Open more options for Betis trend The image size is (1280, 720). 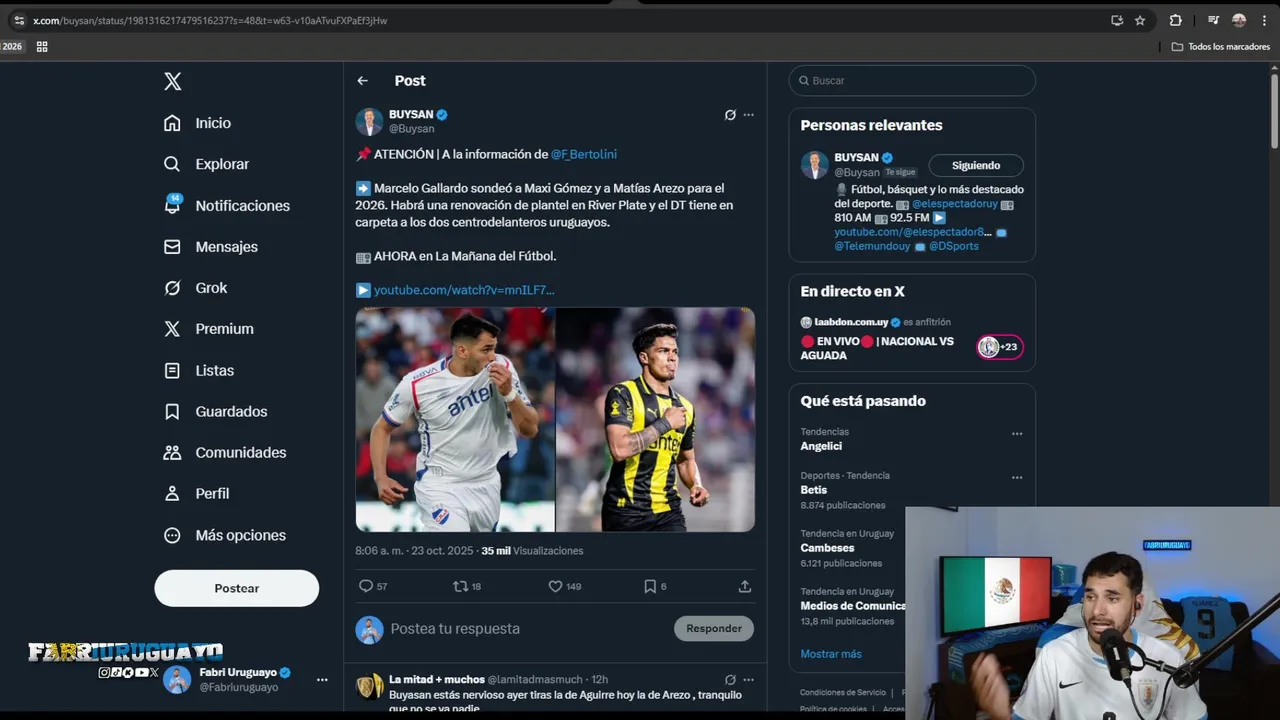(x=1017, y=477)
